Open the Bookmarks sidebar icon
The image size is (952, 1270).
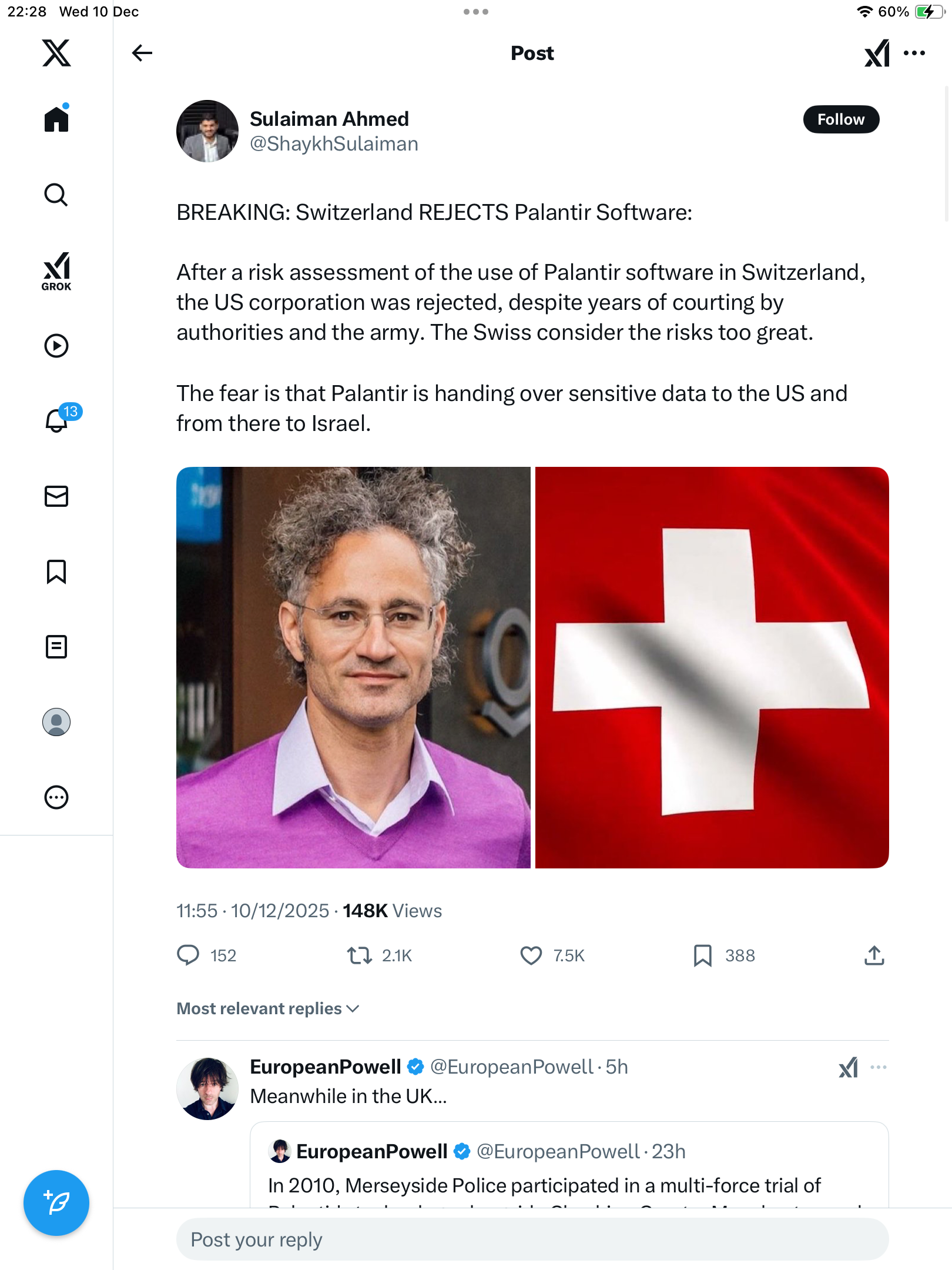pos(56,571)
